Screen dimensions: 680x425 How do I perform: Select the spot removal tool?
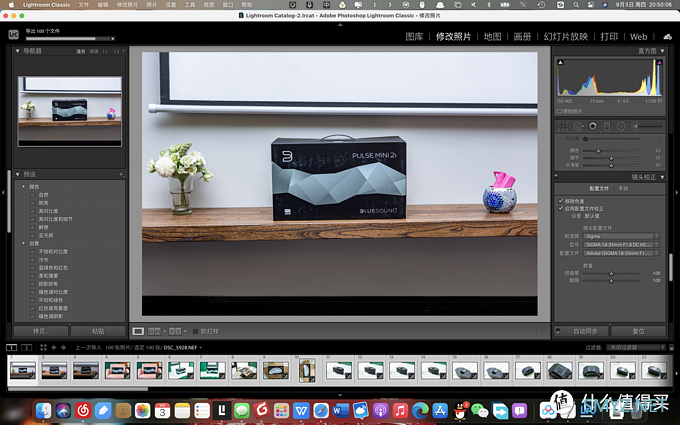point(578,126)
